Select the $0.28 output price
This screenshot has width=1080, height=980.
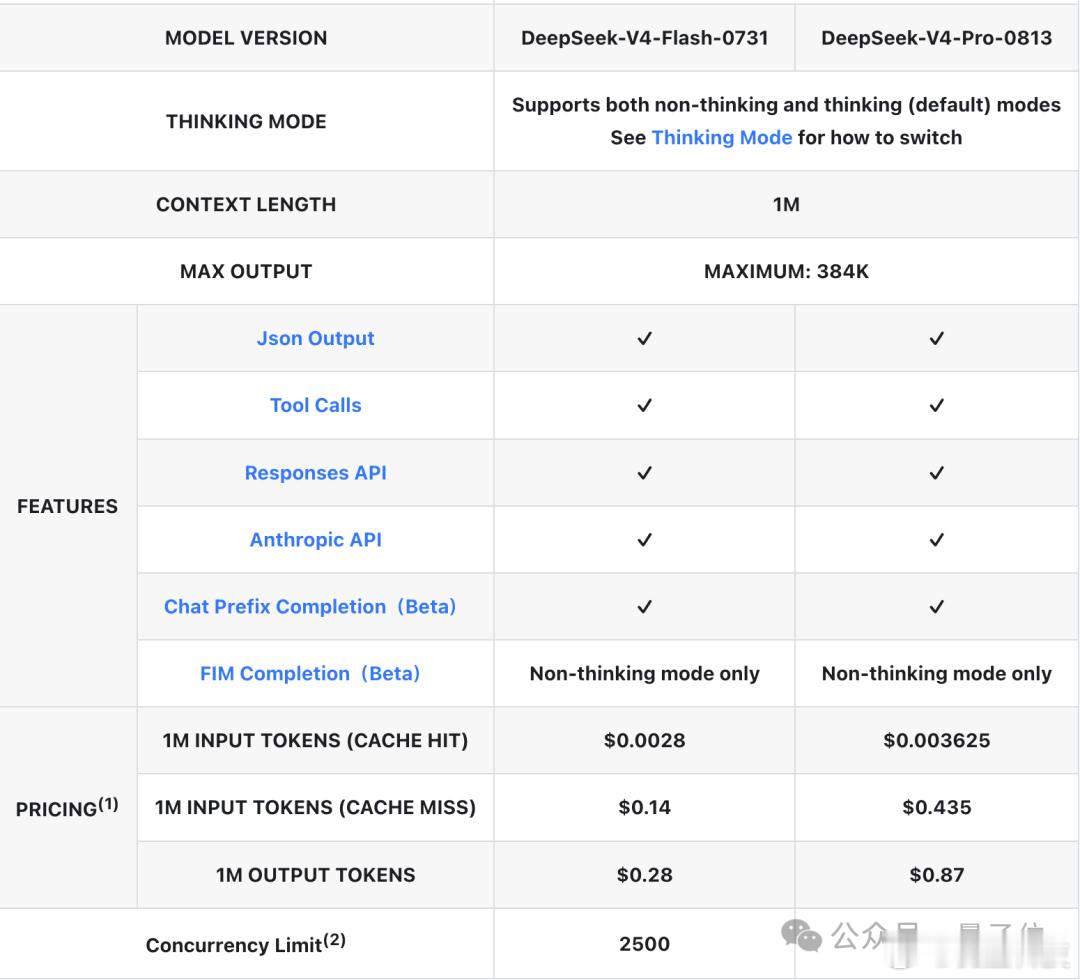pos(644,875)
